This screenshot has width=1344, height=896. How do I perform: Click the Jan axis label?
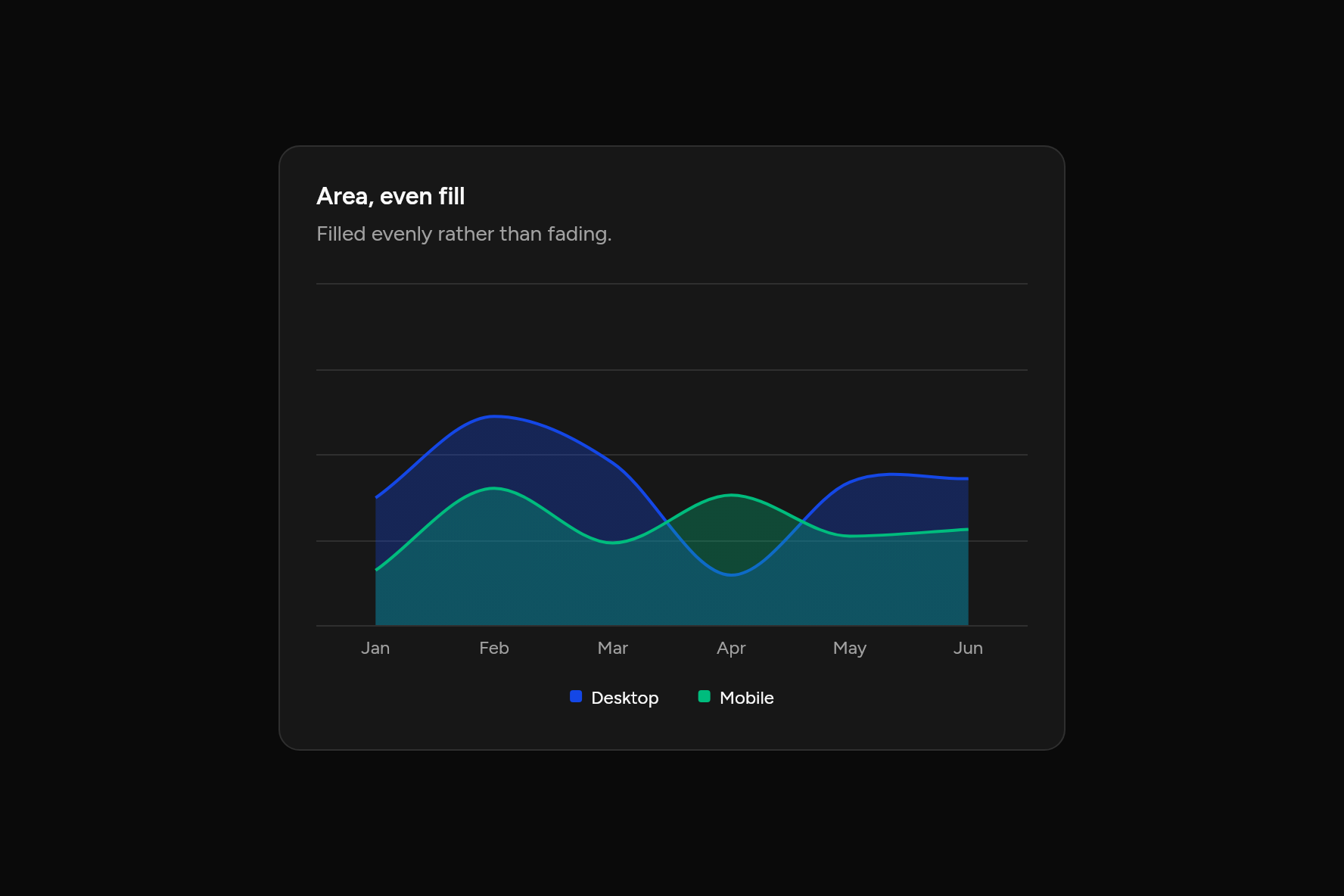coord(375,648)
